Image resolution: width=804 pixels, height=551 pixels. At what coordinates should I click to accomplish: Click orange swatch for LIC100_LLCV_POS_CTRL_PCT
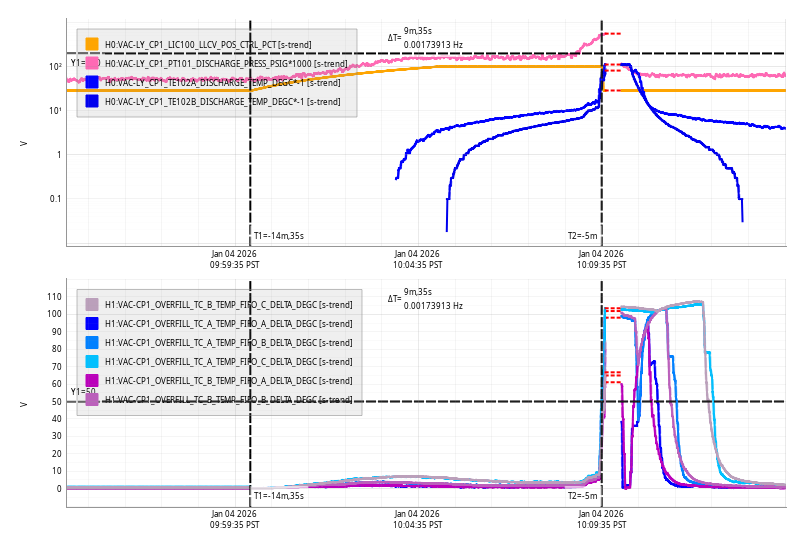pos(92,44)
